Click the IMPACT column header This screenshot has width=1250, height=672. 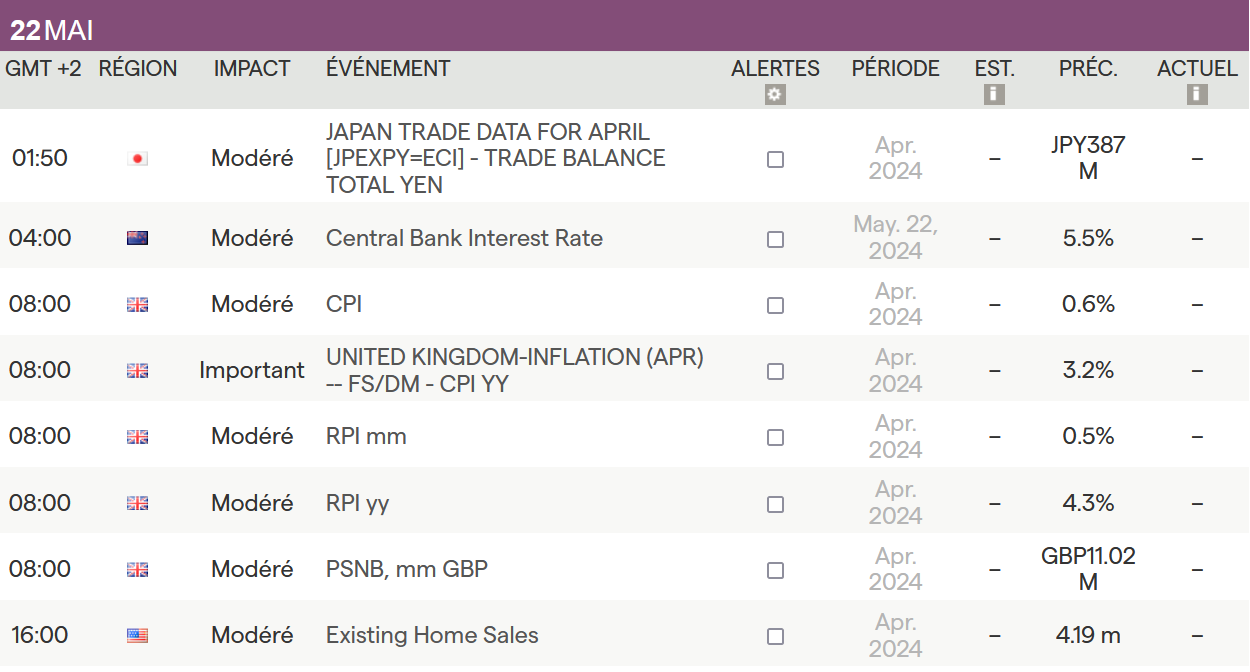[252, 69]
